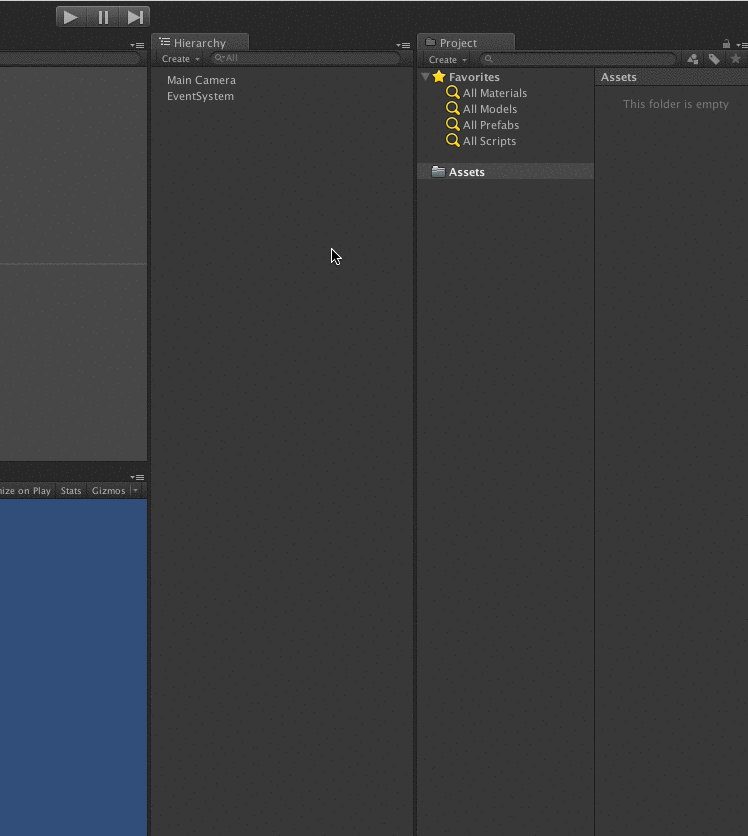Click the Pause button

tap(103, 17)
